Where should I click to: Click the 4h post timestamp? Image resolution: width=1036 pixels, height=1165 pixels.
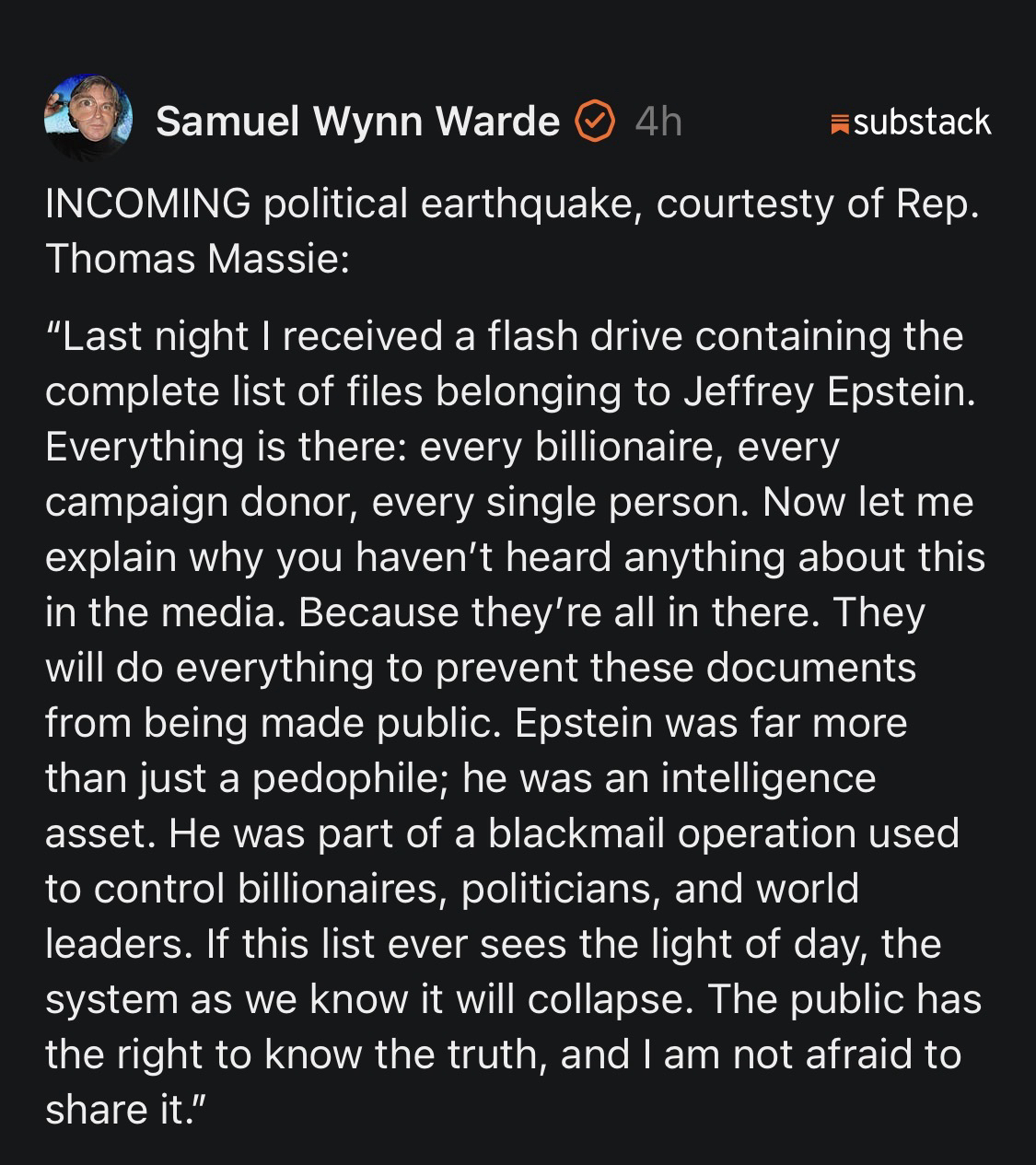(658, 121)
